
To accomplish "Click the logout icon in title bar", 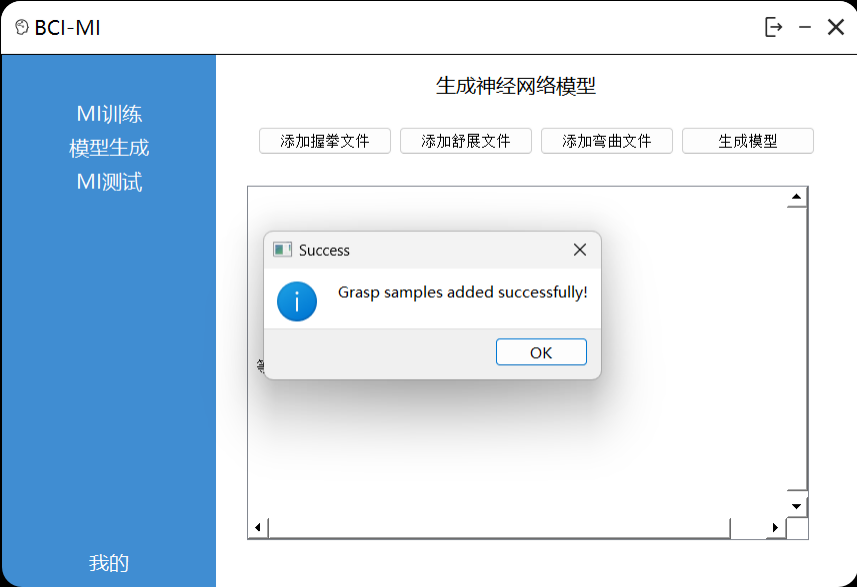I will (x=773, y=27).
